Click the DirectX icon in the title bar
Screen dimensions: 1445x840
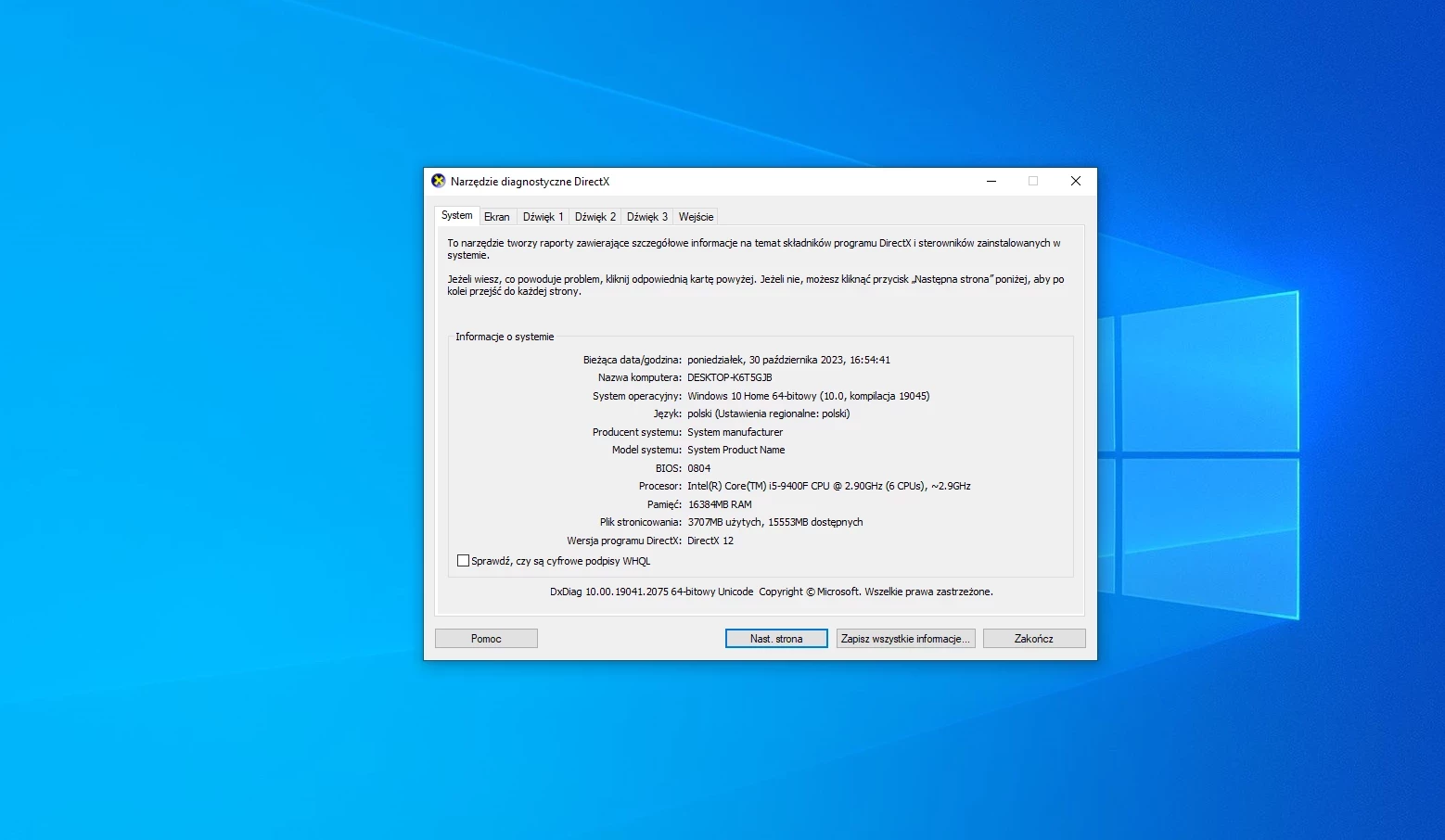[439, 181]
